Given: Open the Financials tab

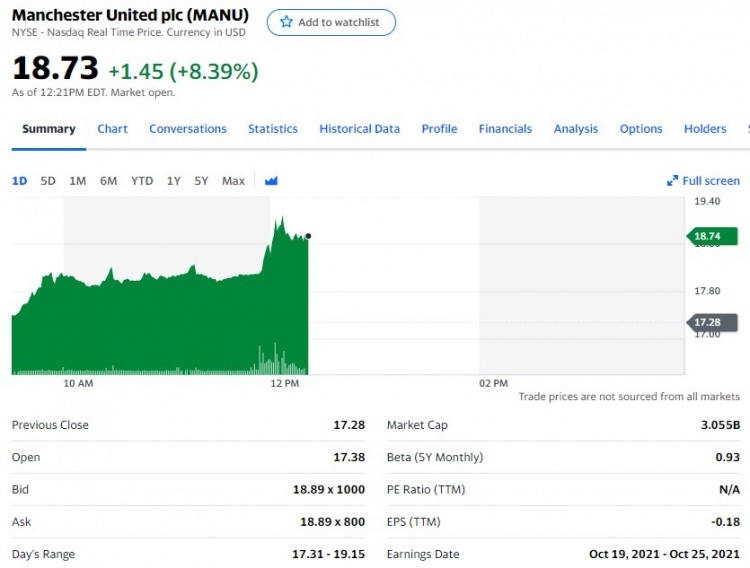Looking at the screenshot, I should coord(505,129).
